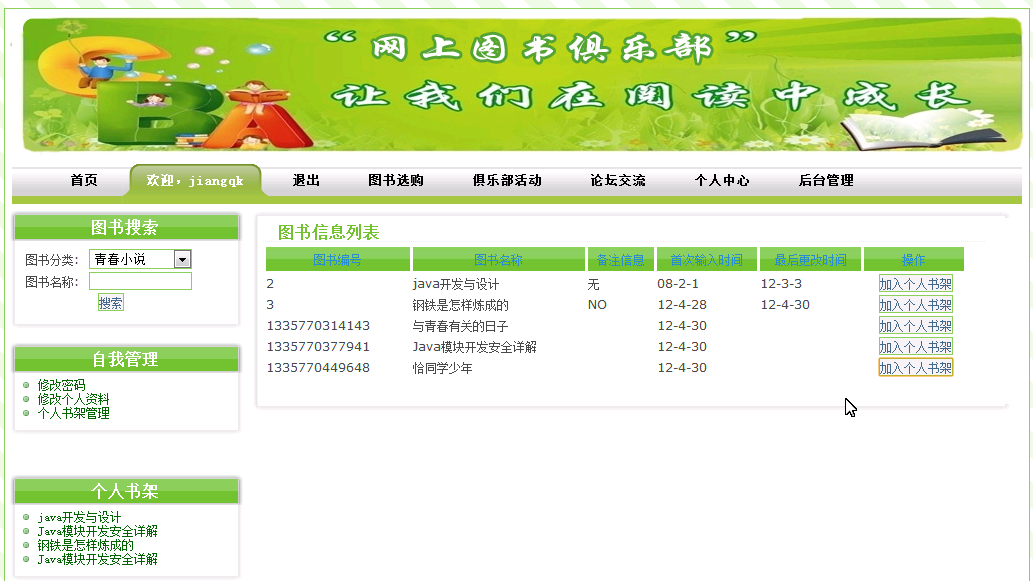Click 恰同学少年 title in table

[x=442, y=368]
